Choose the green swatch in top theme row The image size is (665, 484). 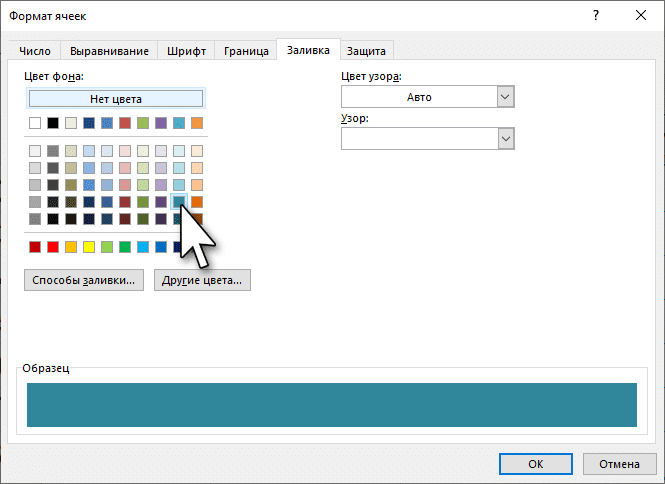coord(143,123)
